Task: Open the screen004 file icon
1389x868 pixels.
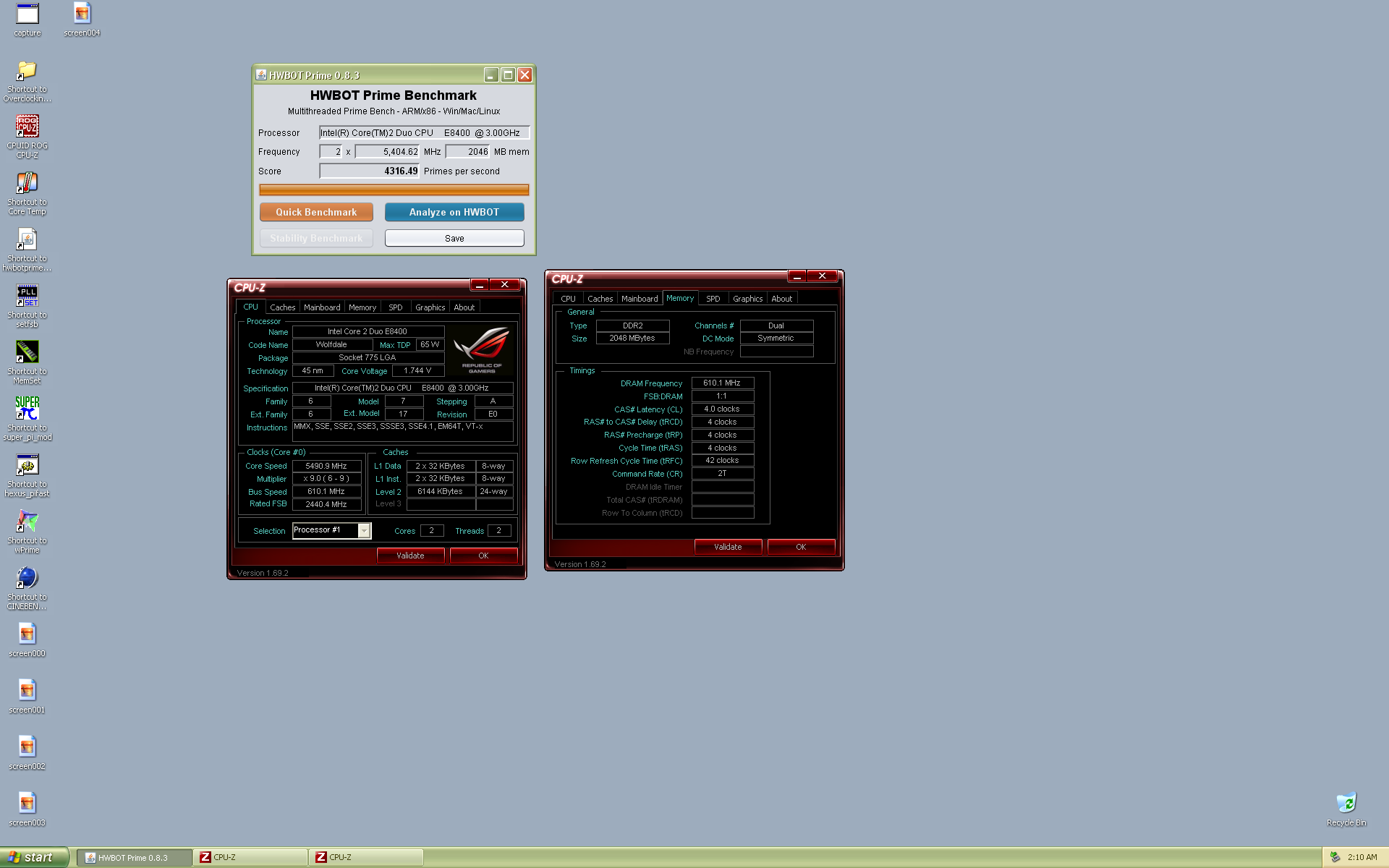Action: tap(82, 20)
